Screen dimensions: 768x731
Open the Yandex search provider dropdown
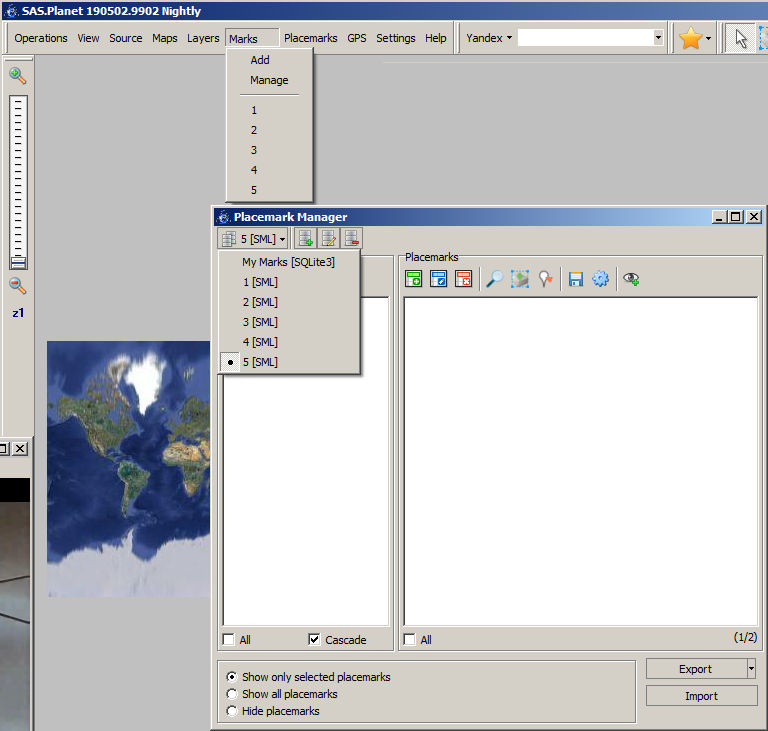(489, 38)
